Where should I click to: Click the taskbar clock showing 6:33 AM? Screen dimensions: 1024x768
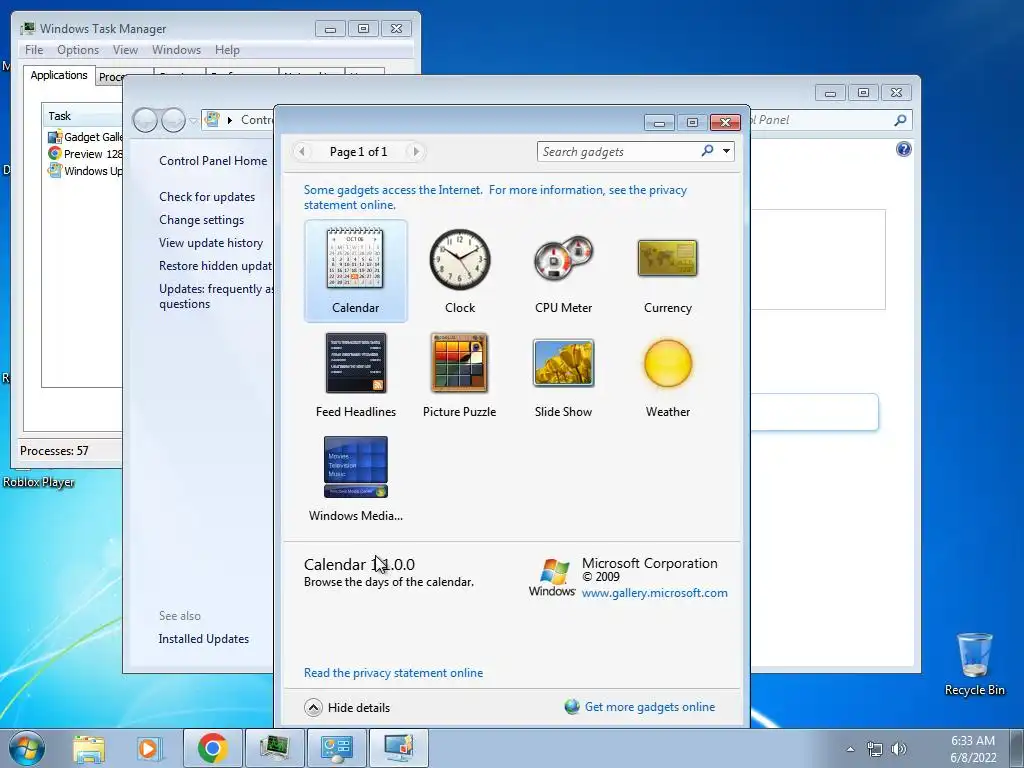[x=973, y=749]
